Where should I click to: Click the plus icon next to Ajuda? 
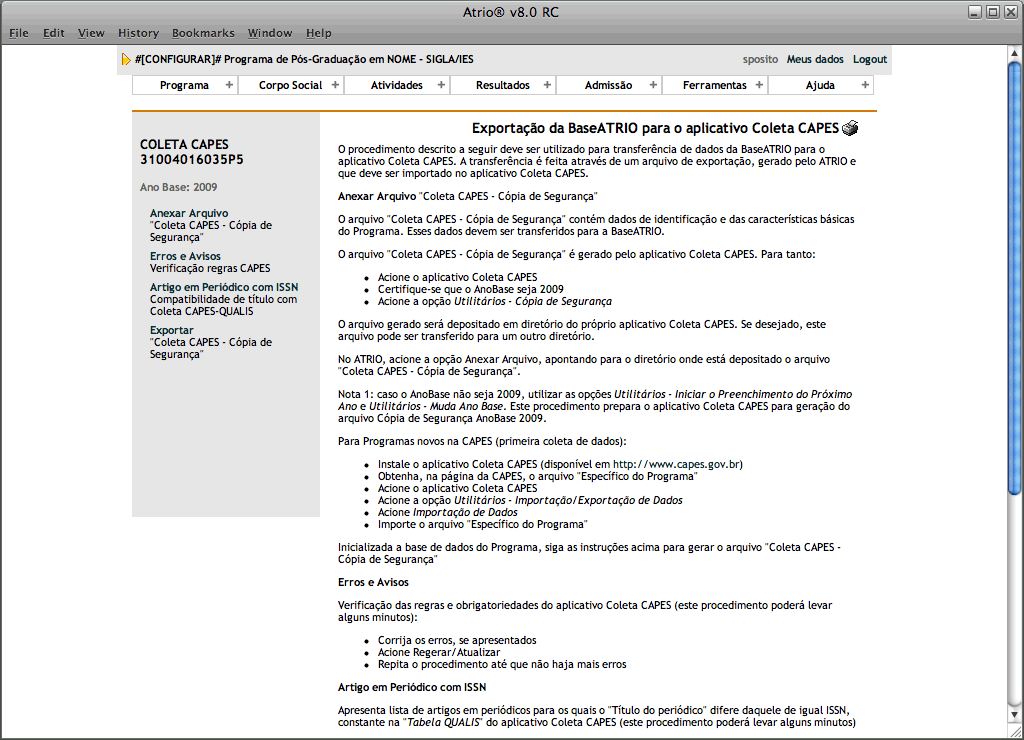click(865, 85)
